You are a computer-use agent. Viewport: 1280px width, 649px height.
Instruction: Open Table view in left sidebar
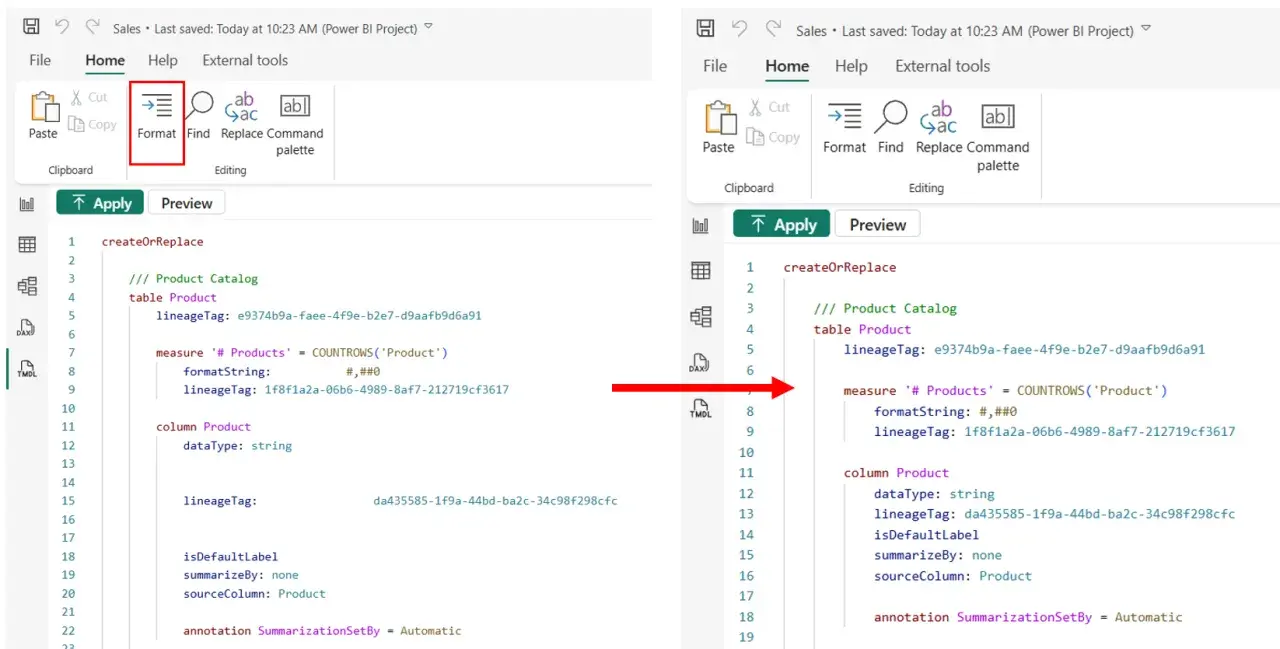[x=27, y=245]
